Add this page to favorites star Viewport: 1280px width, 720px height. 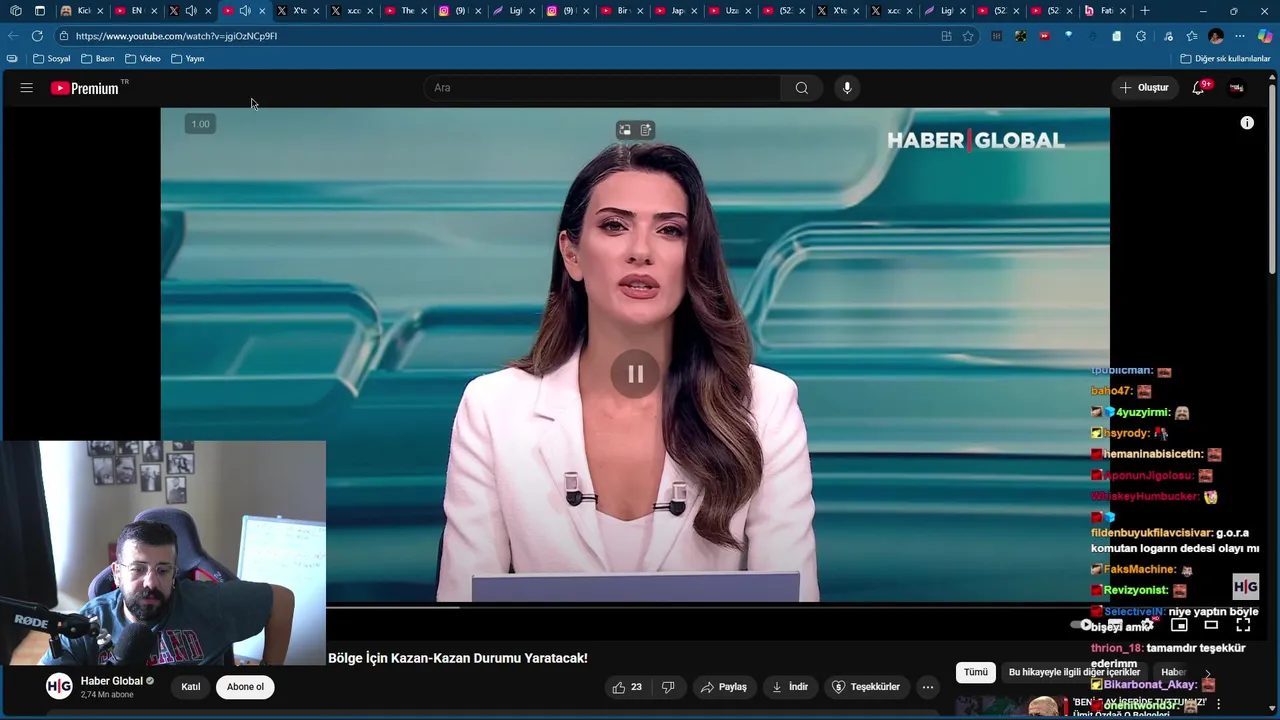(968, 36)
